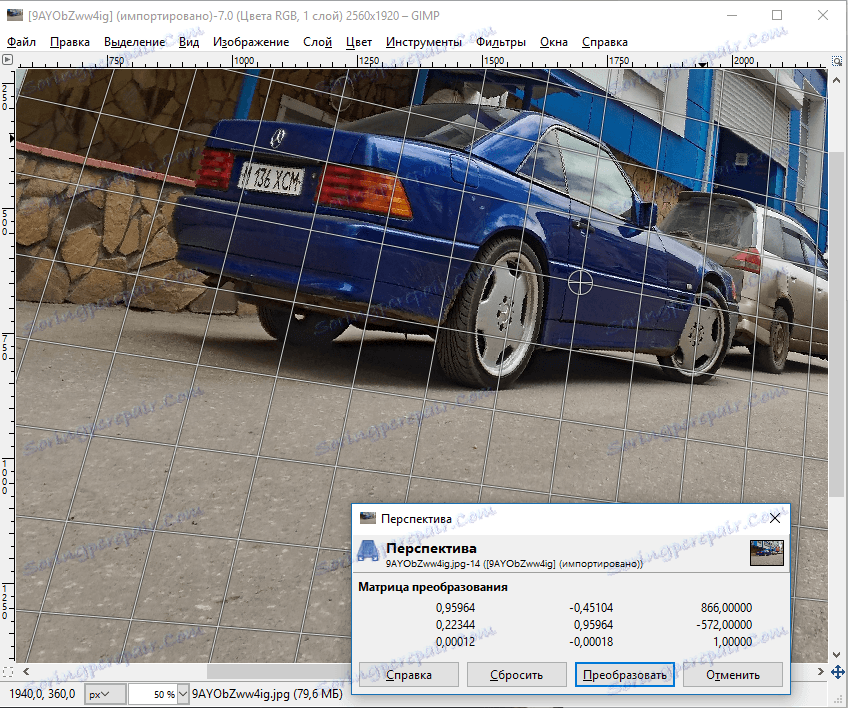Open the Изображение menu
This screenshot has width=848, height=708.
pos(251,42)
